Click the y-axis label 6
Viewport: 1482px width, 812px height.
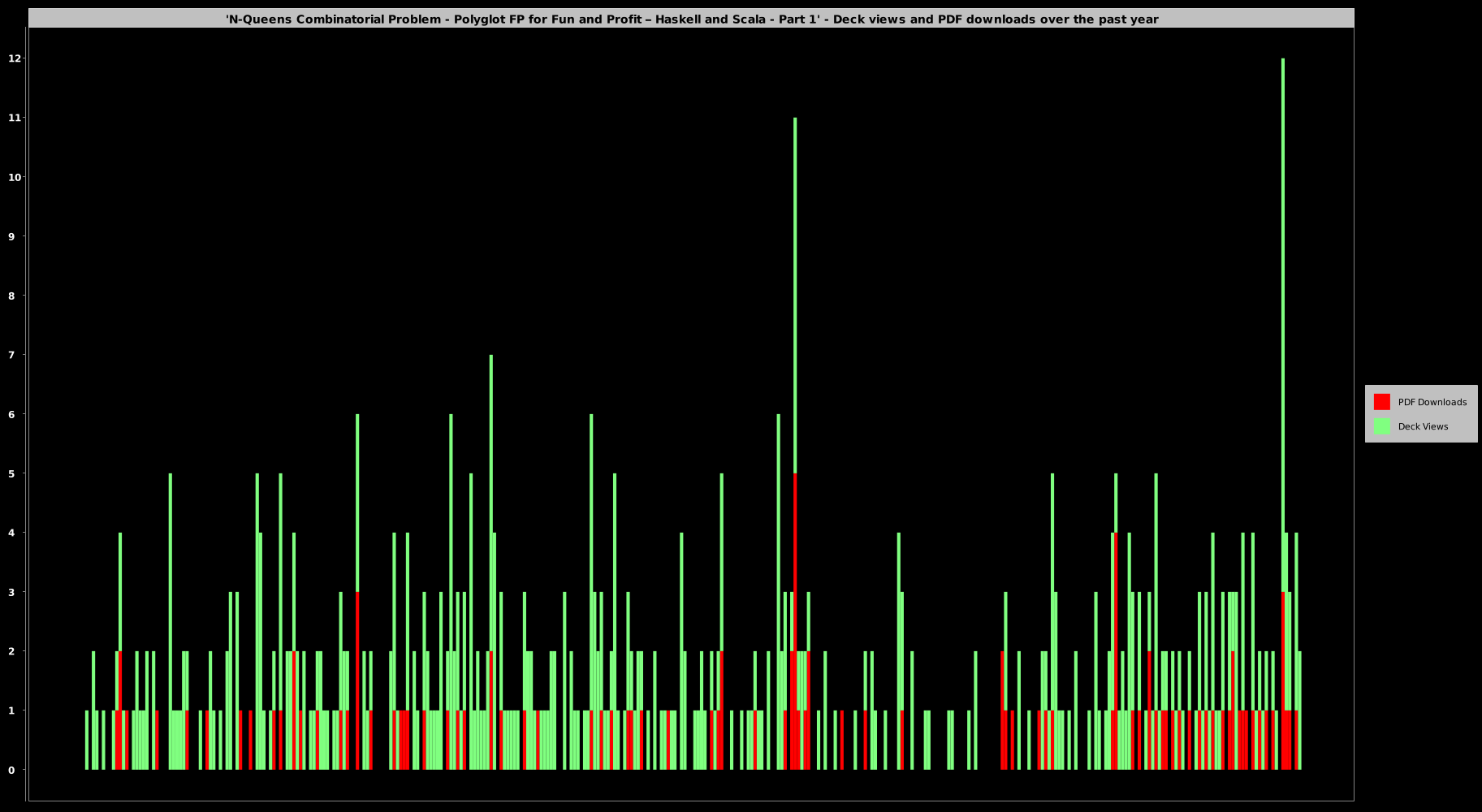[x=11, y=414]
